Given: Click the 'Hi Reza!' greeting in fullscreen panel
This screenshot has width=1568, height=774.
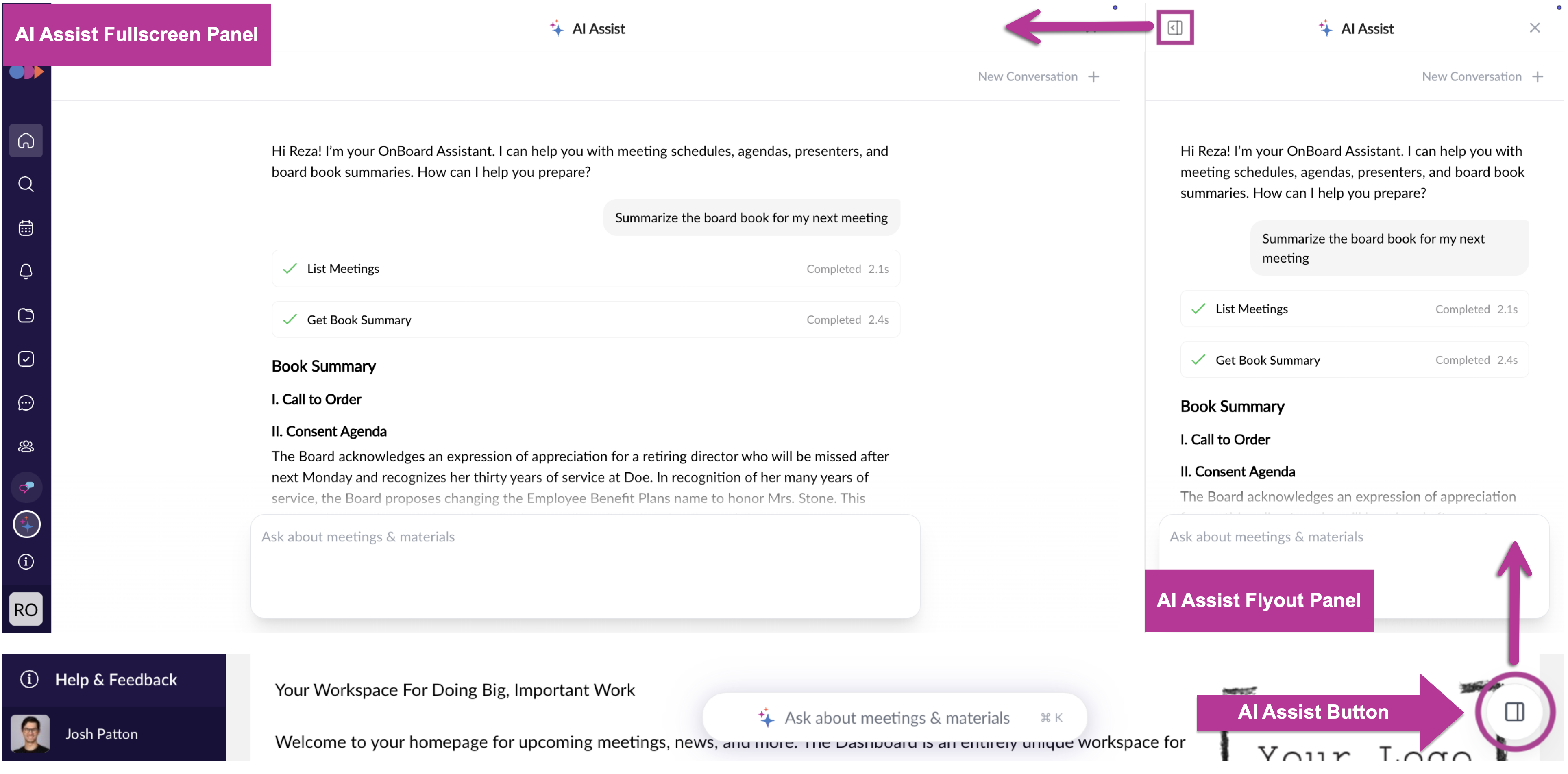Looking at the screenshot, I should coord(579,161).
